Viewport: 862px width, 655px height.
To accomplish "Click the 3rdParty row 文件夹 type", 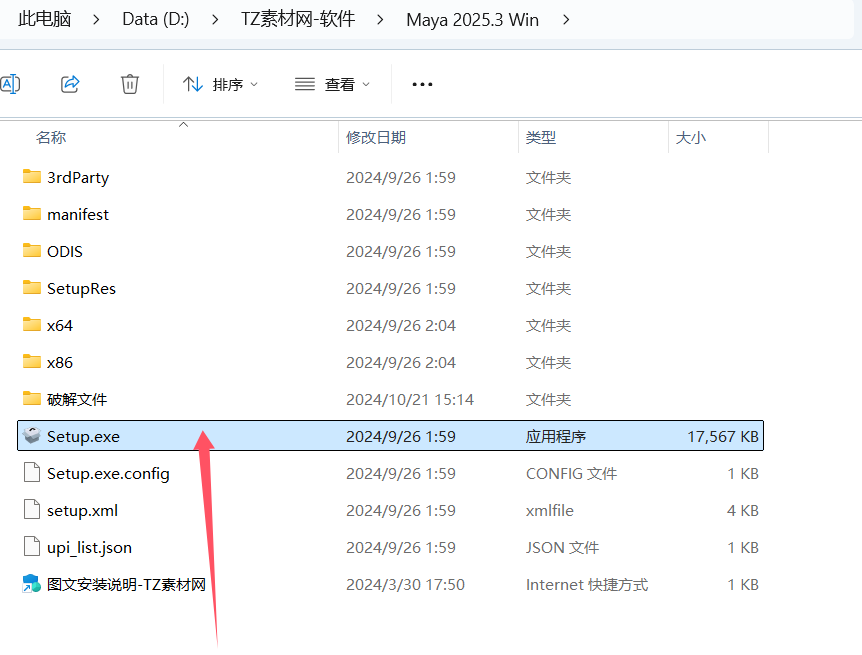I will pos(548,178).
